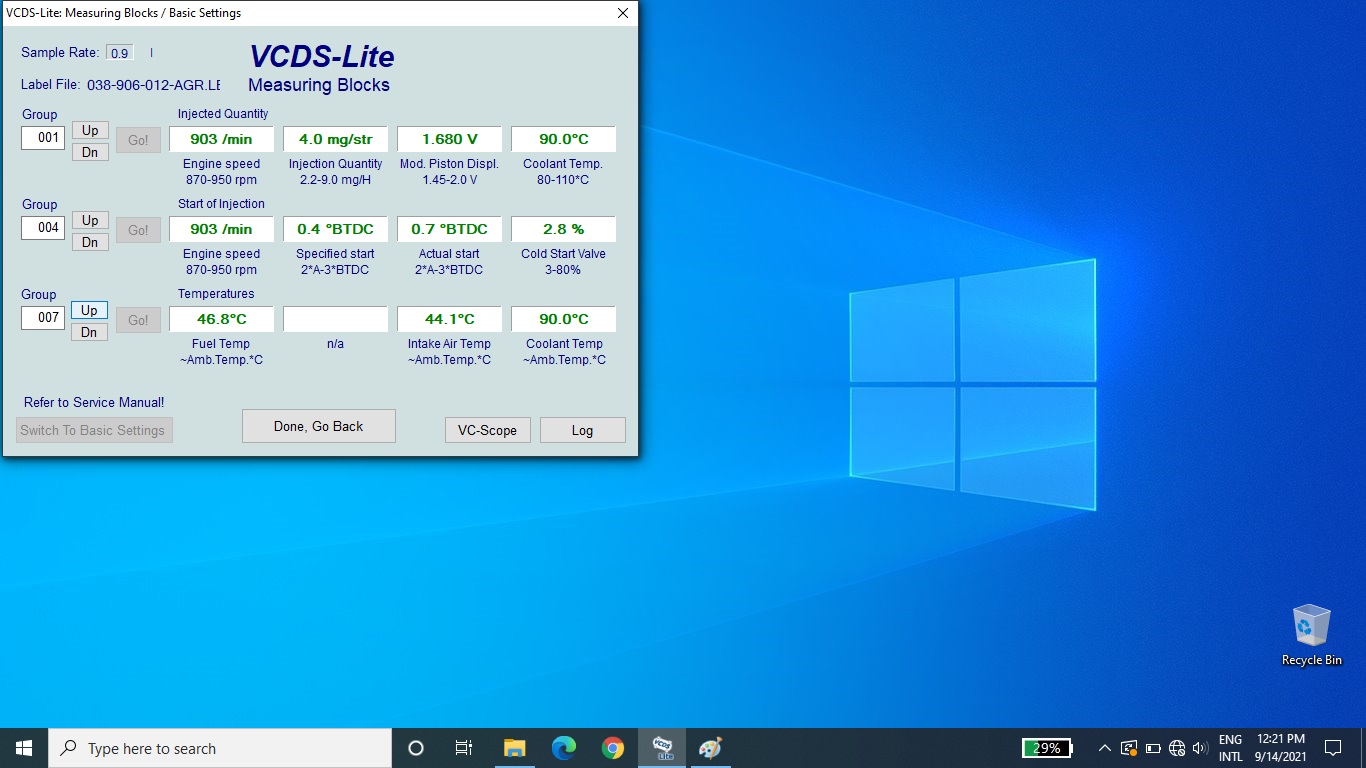Open the Windows Start menu

coord(24,748)
